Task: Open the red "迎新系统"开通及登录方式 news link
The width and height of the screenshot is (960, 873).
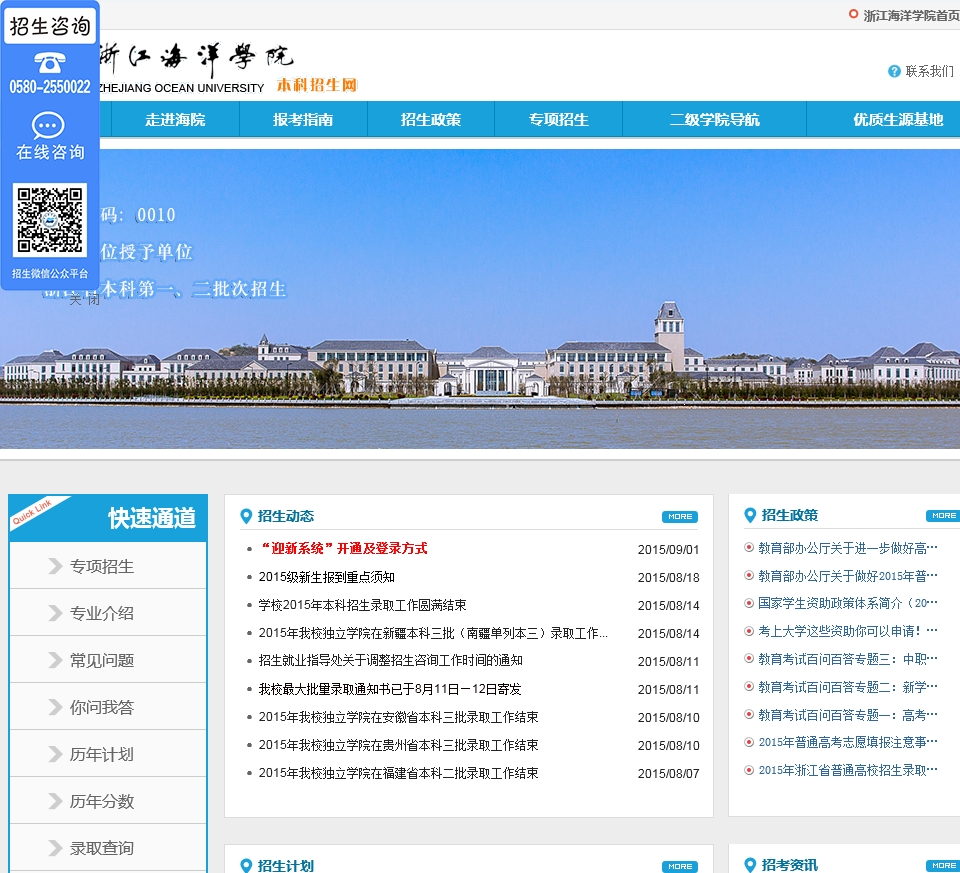Action: tap(342, 549)
